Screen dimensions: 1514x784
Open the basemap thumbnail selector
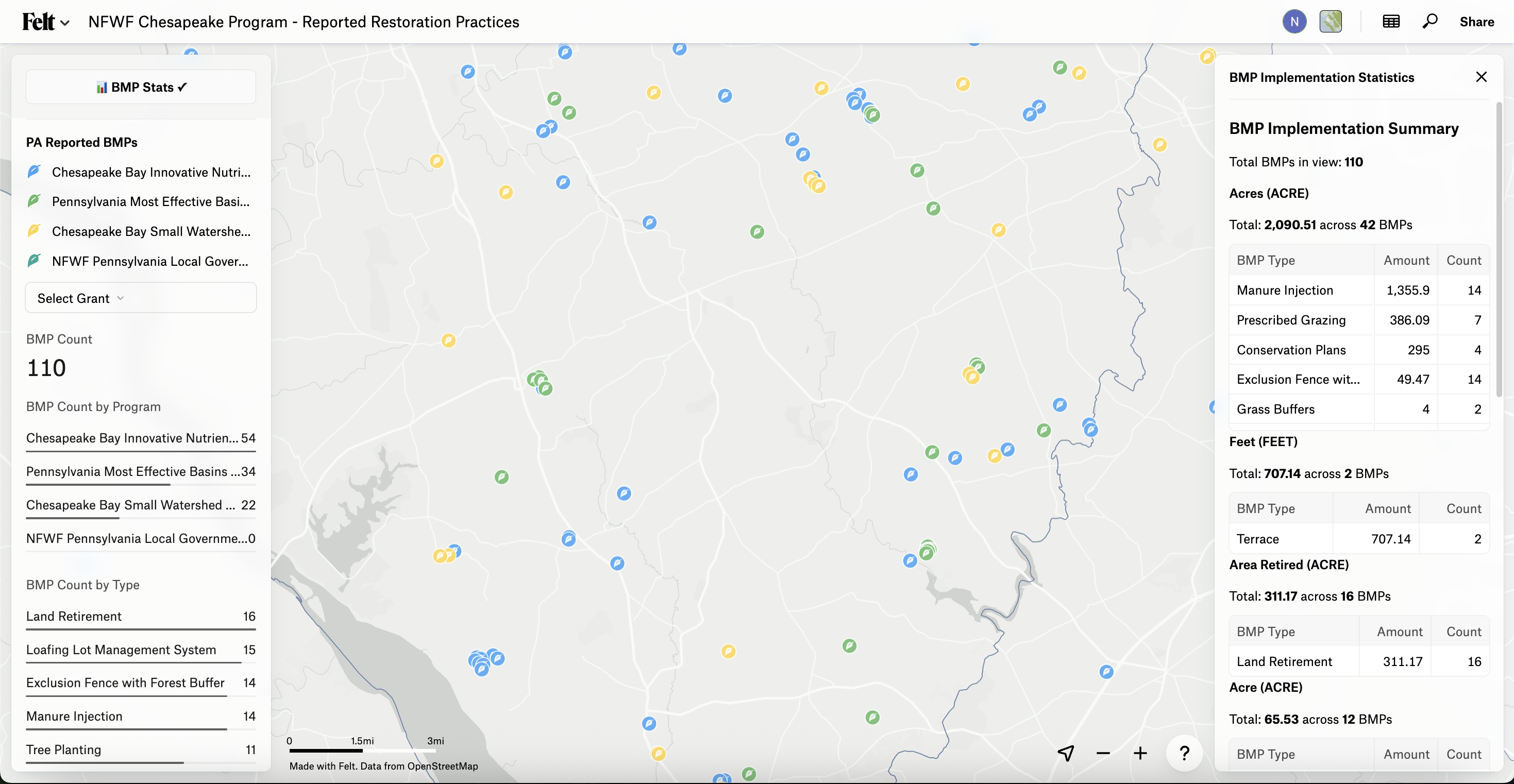click(x=1331, y=22)
